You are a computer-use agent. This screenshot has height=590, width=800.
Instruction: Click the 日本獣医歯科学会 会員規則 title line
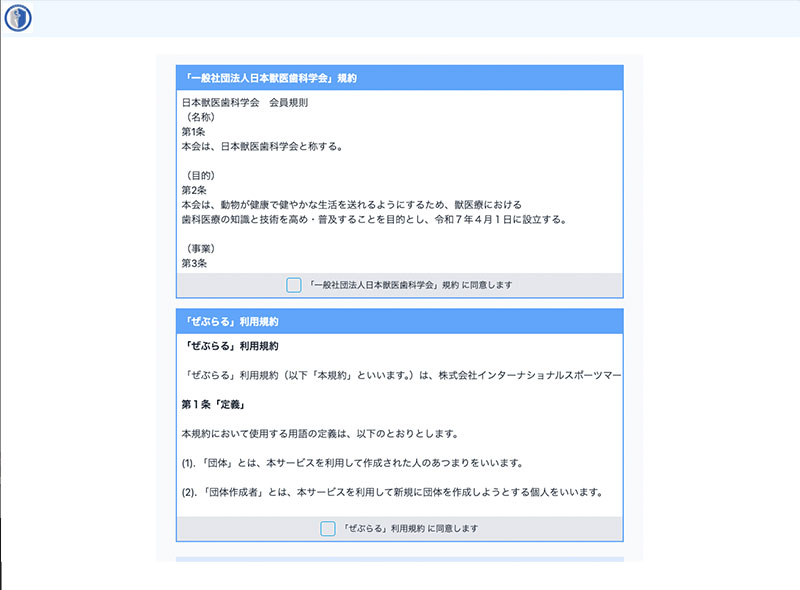pyautogui.click(x=245, y=102)
